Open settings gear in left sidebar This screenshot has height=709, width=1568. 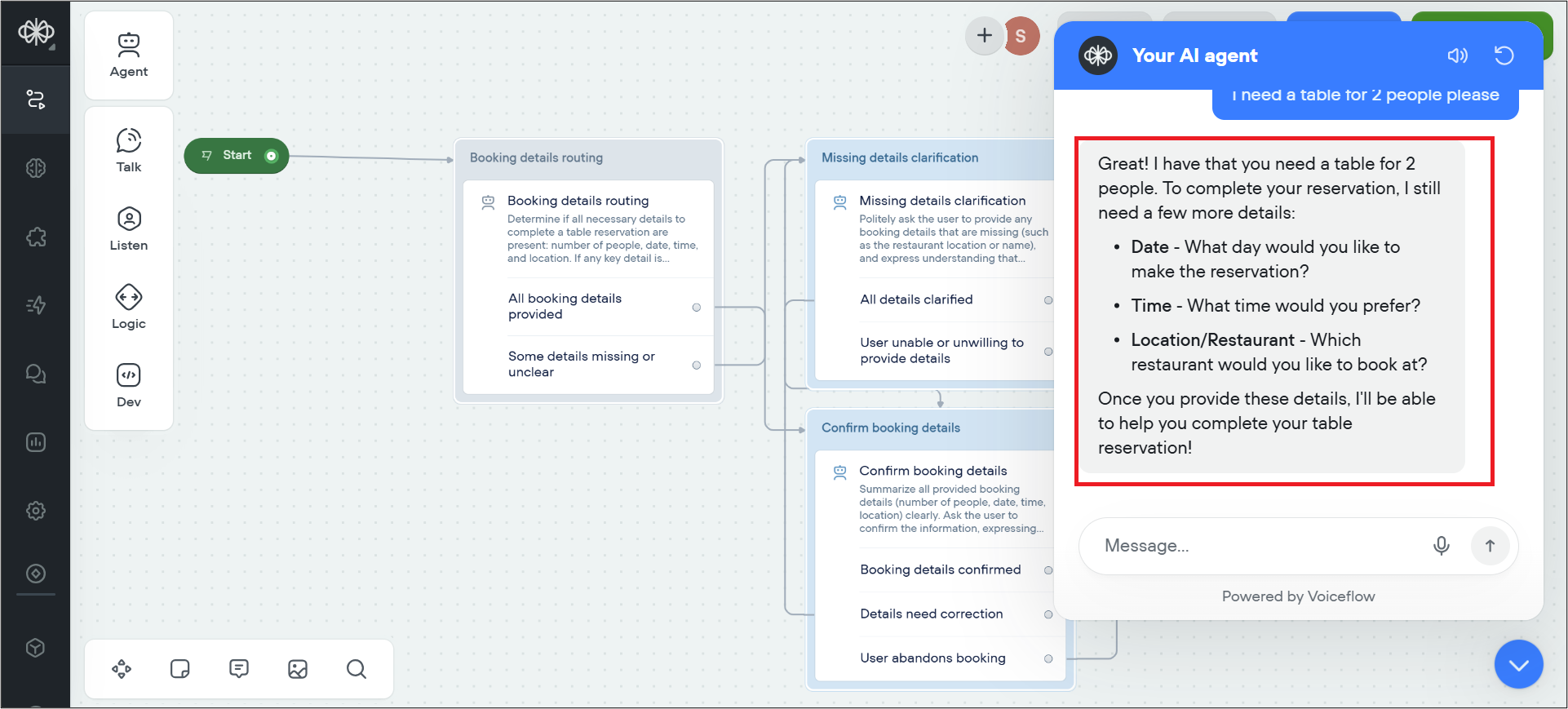[36, 511]
